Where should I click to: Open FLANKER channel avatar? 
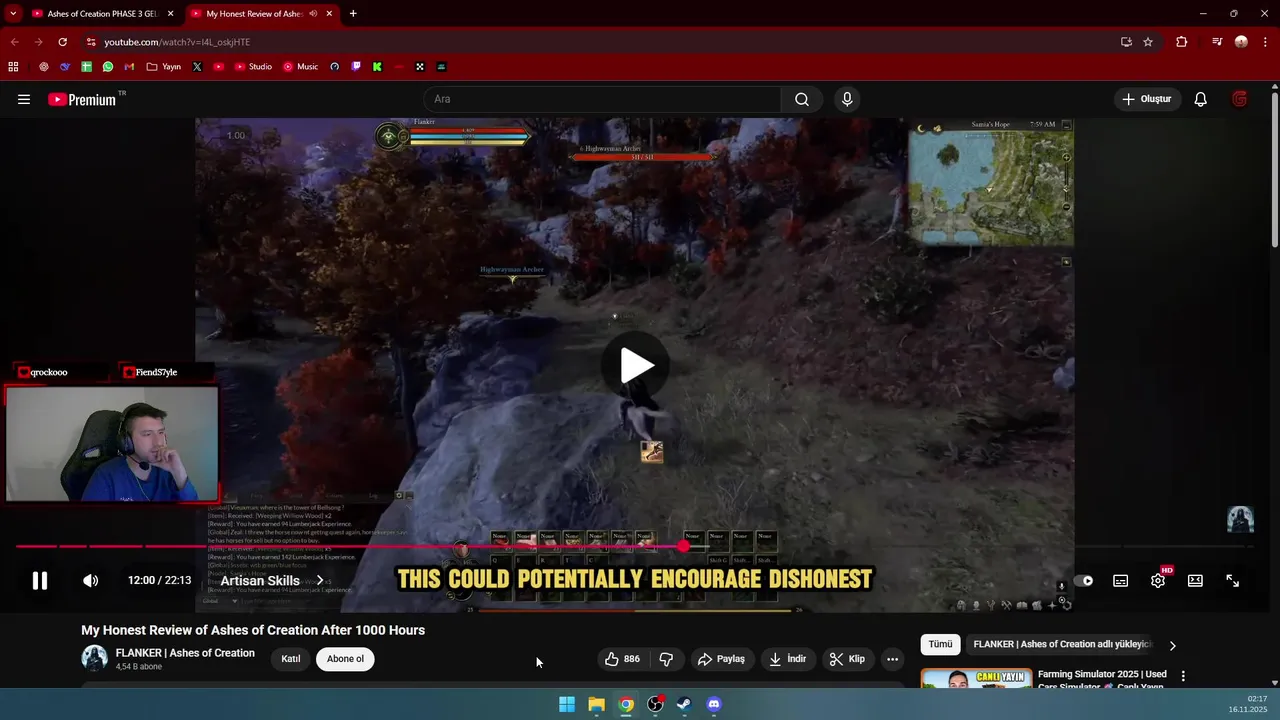pyautogui.click(x=94, y=658)
